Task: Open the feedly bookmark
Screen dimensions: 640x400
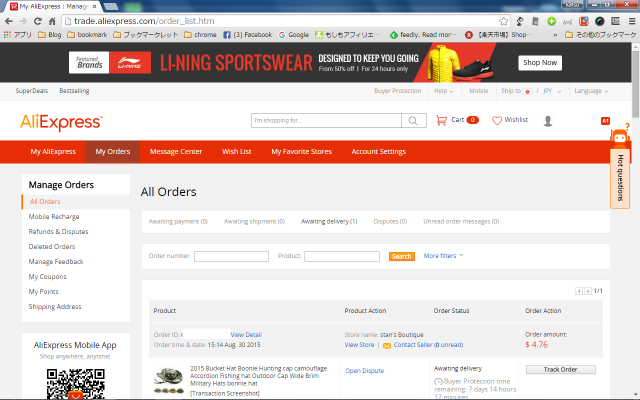Action: (423, 35)
